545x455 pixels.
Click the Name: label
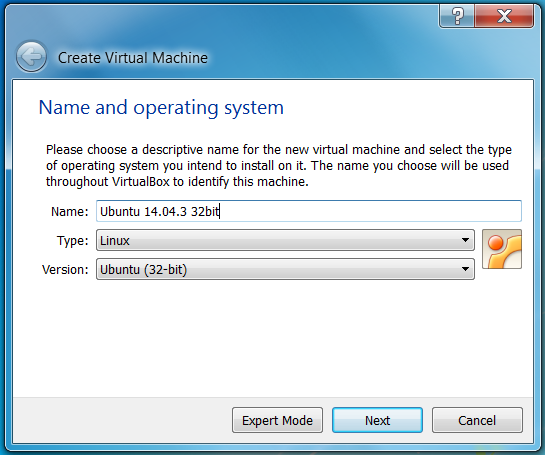click(70, 211)
